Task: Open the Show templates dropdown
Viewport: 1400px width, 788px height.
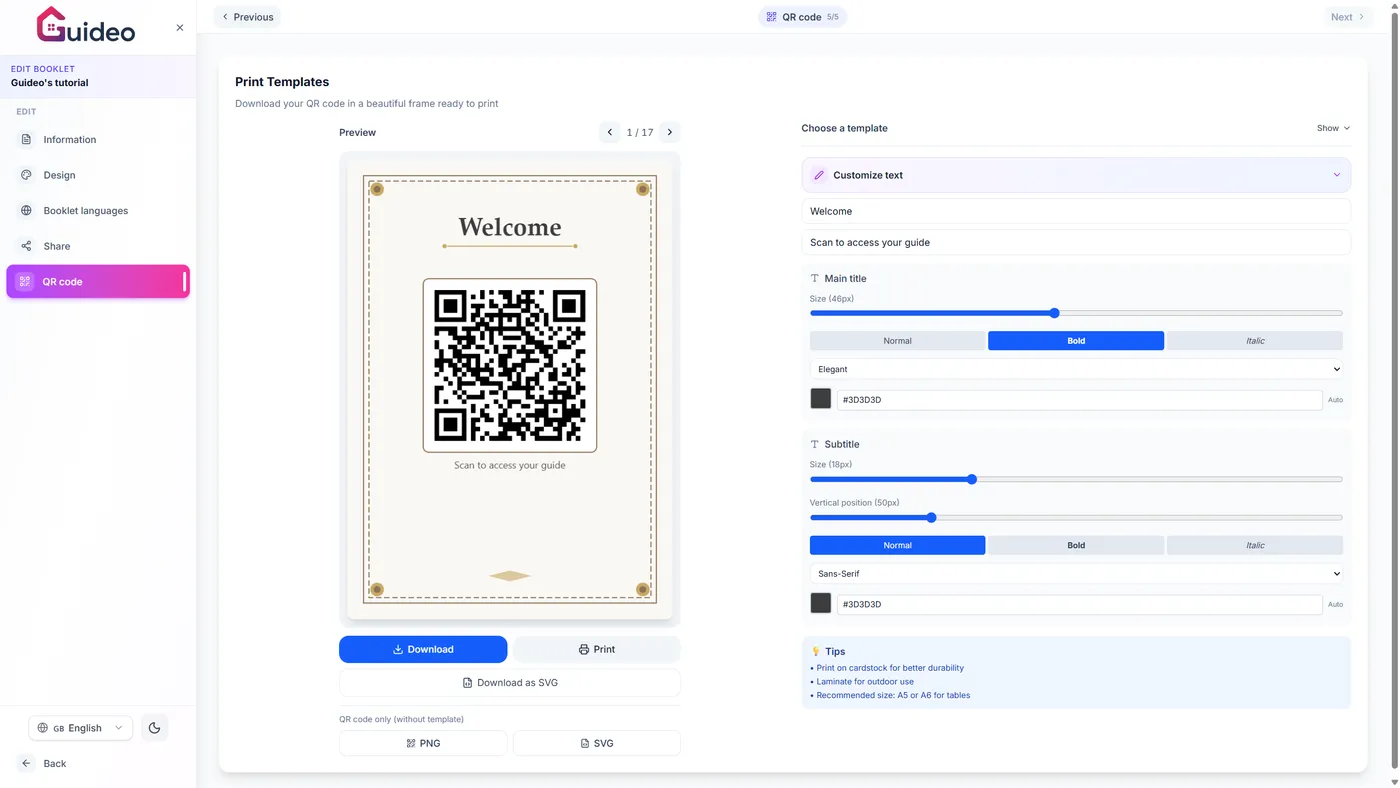Action: tap(1333, 128)
